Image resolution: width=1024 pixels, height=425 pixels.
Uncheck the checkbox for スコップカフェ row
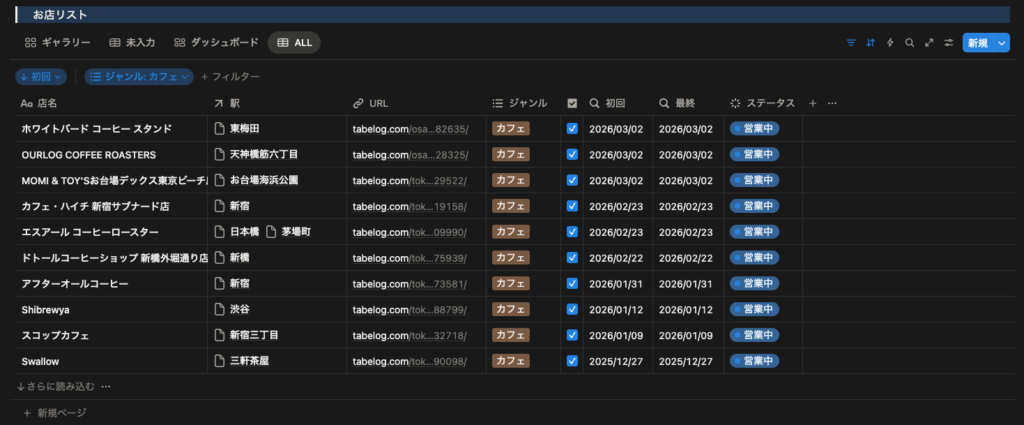(572, 335)
